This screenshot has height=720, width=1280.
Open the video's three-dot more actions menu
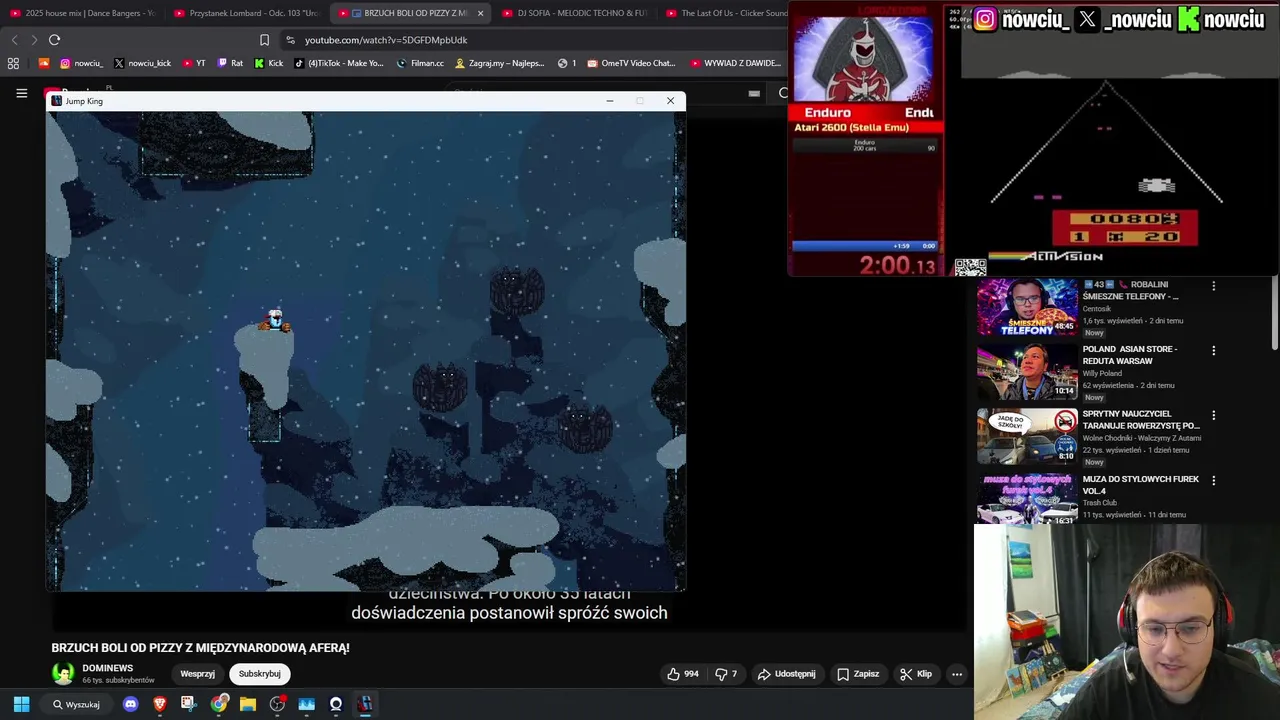(957, 674)
